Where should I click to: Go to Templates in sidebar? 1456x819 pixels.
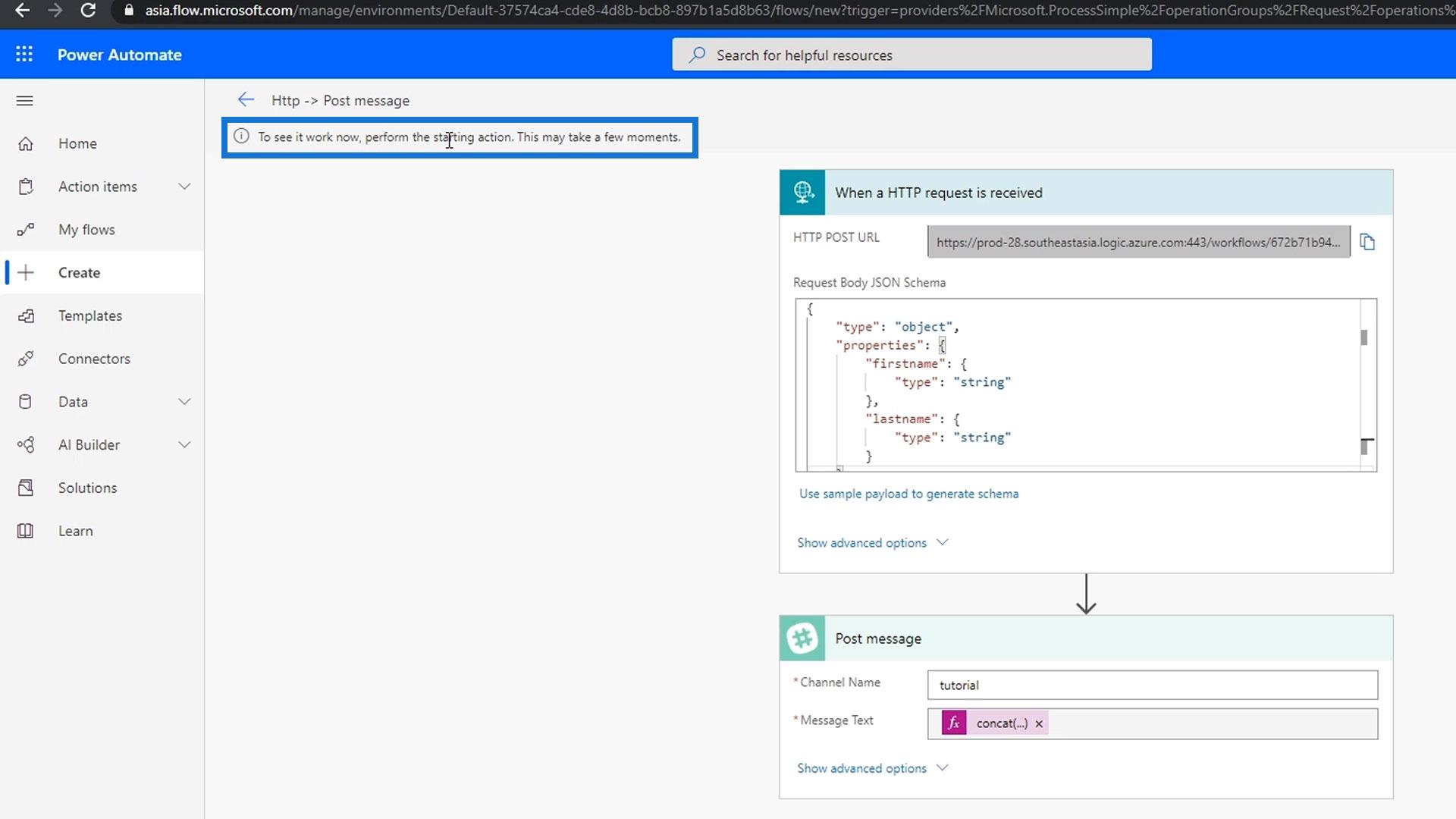89,315
